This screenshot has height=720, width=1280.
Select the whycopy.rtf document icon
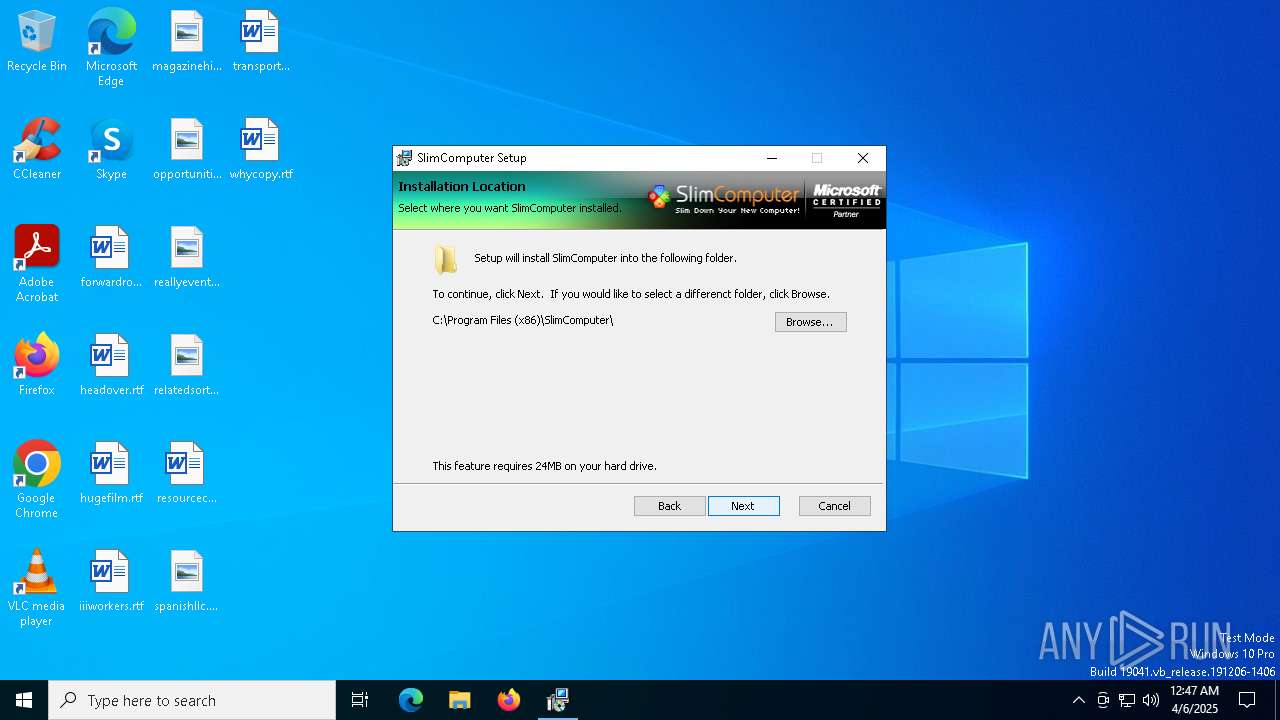coord(261,150)
